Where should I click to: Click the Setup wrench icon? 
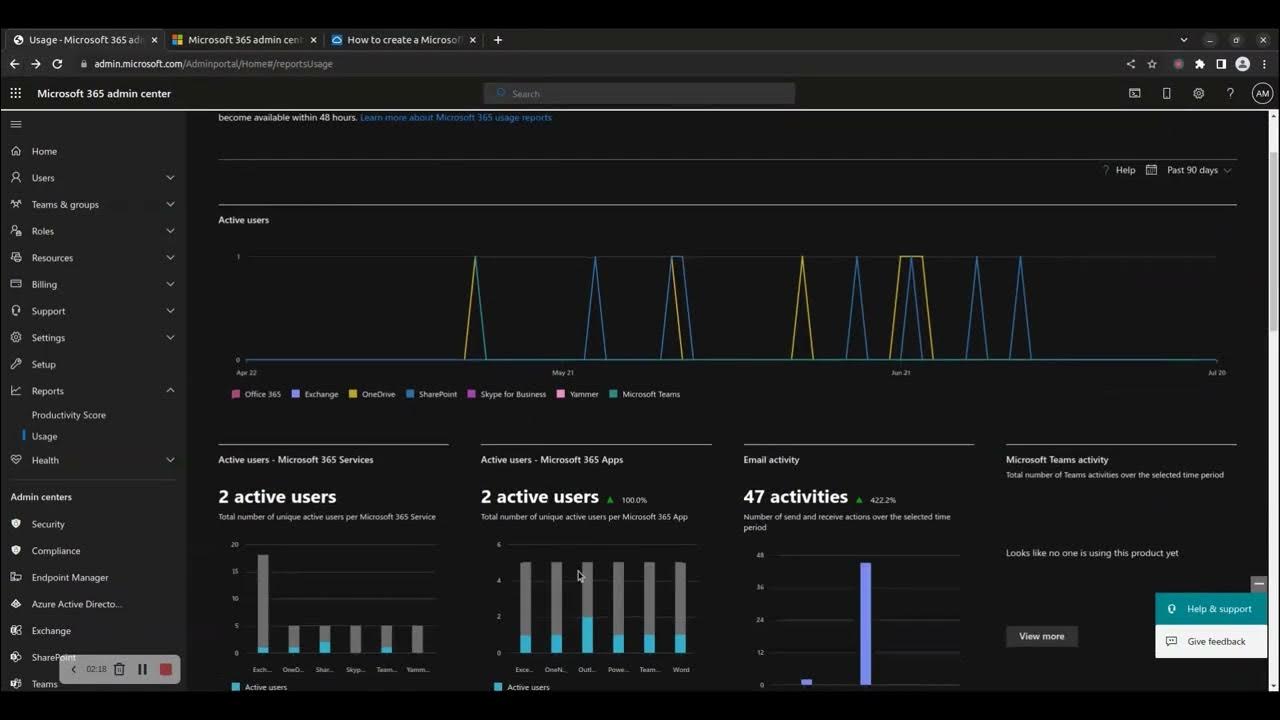16,364
